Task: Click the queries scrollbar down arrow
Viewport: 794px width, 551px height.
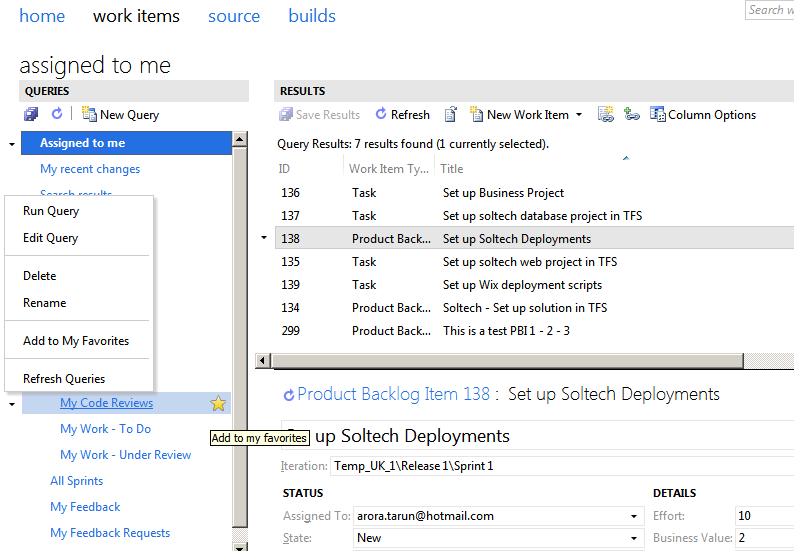Action: [x=240, y=546]
